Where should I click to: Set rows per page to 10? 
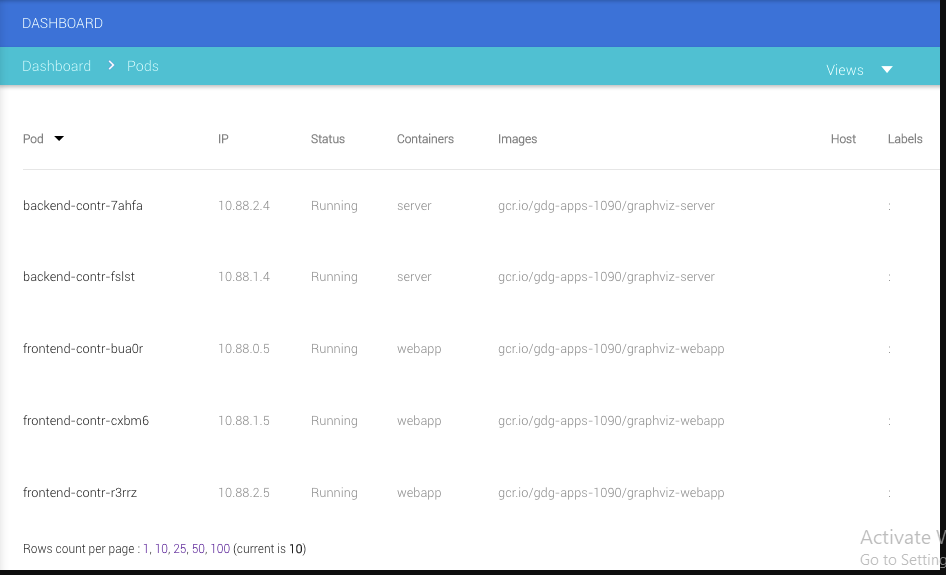[161, 548]
